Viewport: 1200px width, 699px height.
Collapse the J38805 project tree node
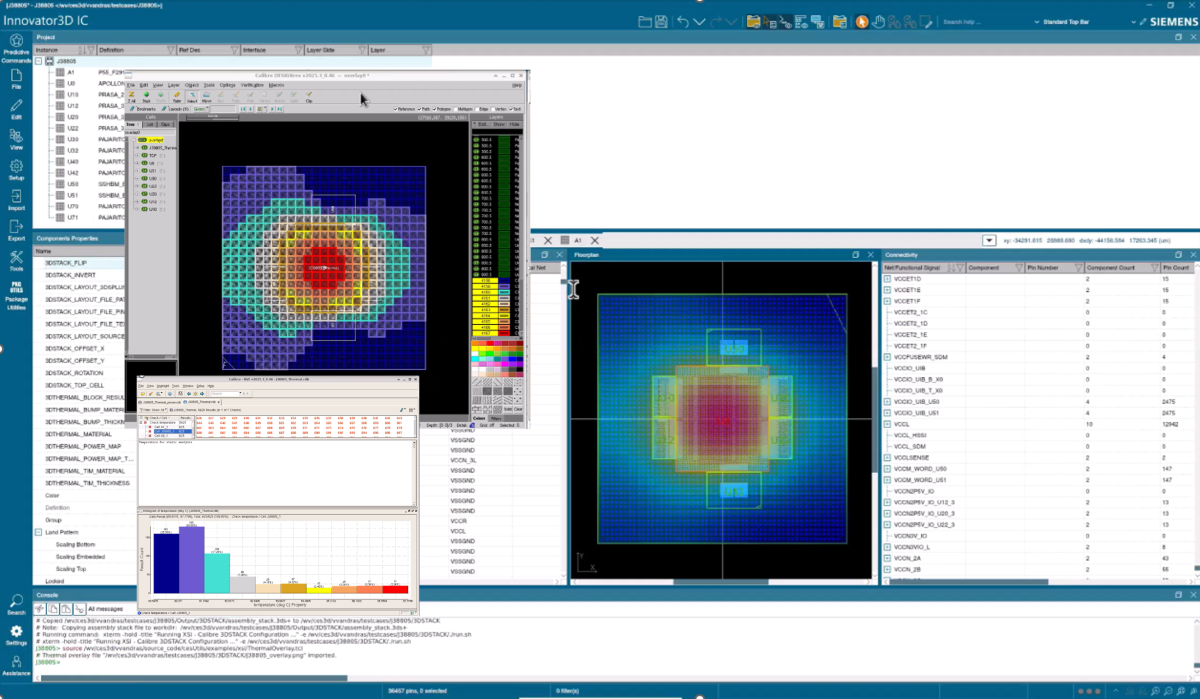39,61
